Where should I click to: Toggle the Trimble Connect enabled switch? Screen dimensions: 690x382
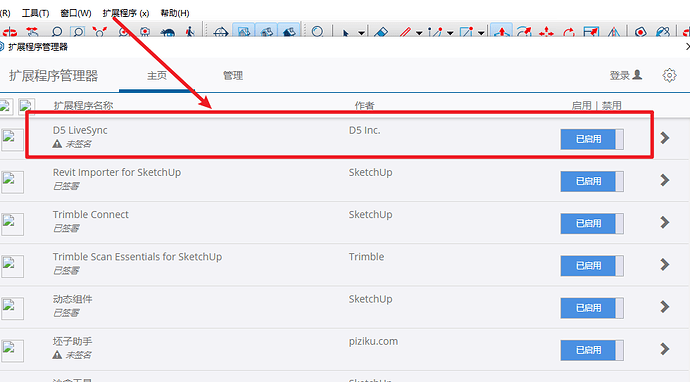(592, 224)
